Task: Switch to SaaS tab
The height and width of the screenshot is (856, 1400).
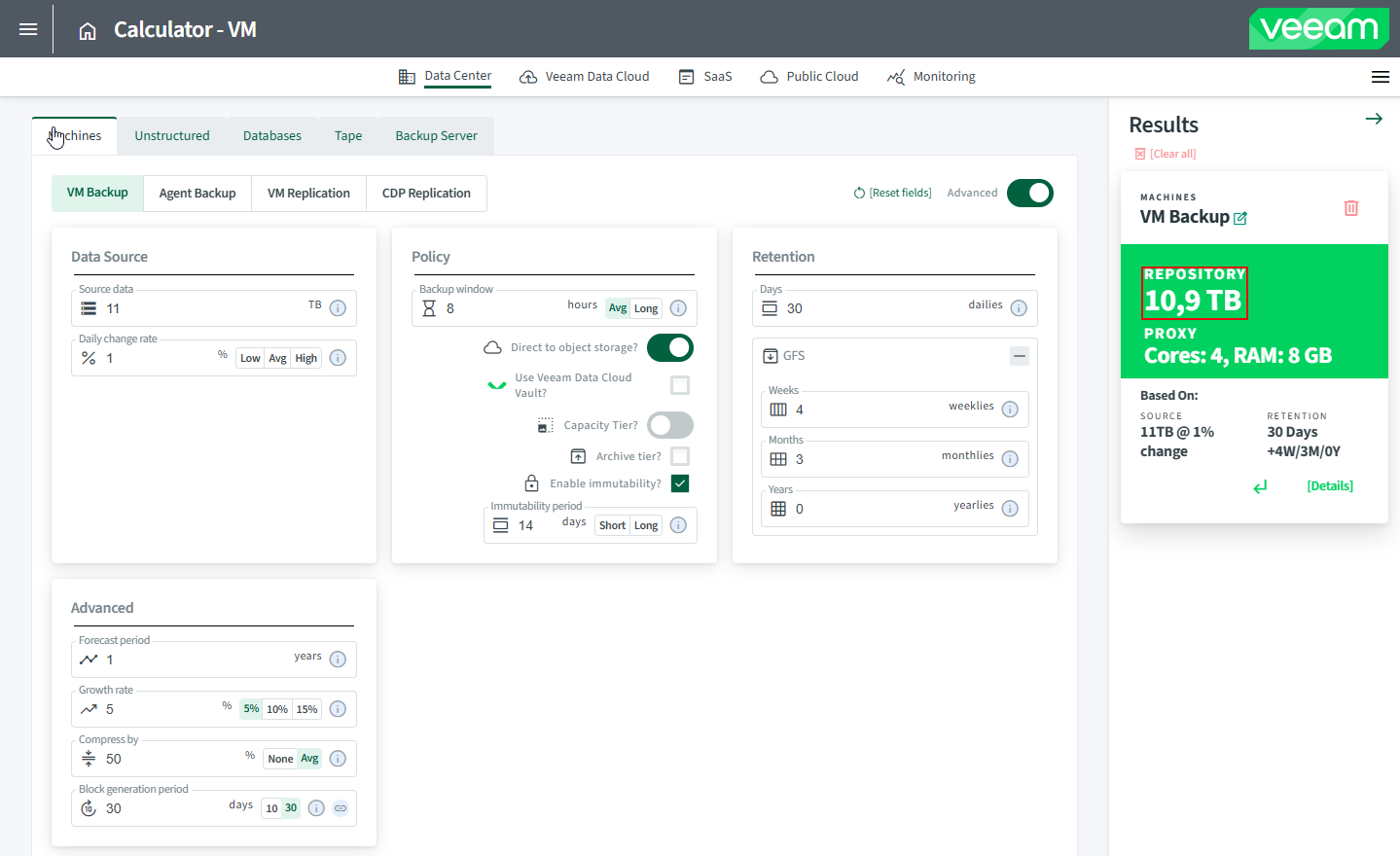Action: [x=705, y=77]
